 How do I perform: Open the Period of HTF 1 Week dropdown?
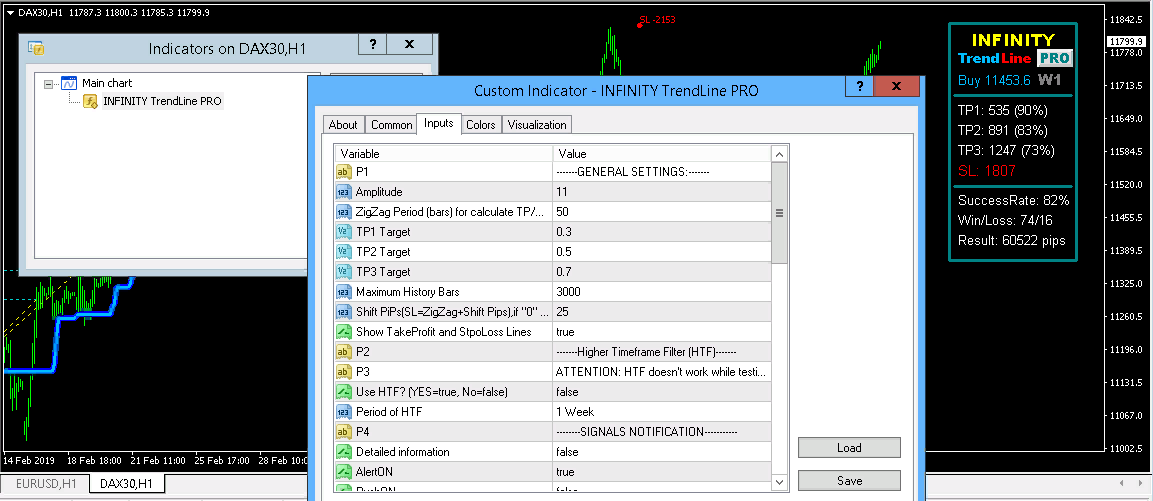[662, 412]
